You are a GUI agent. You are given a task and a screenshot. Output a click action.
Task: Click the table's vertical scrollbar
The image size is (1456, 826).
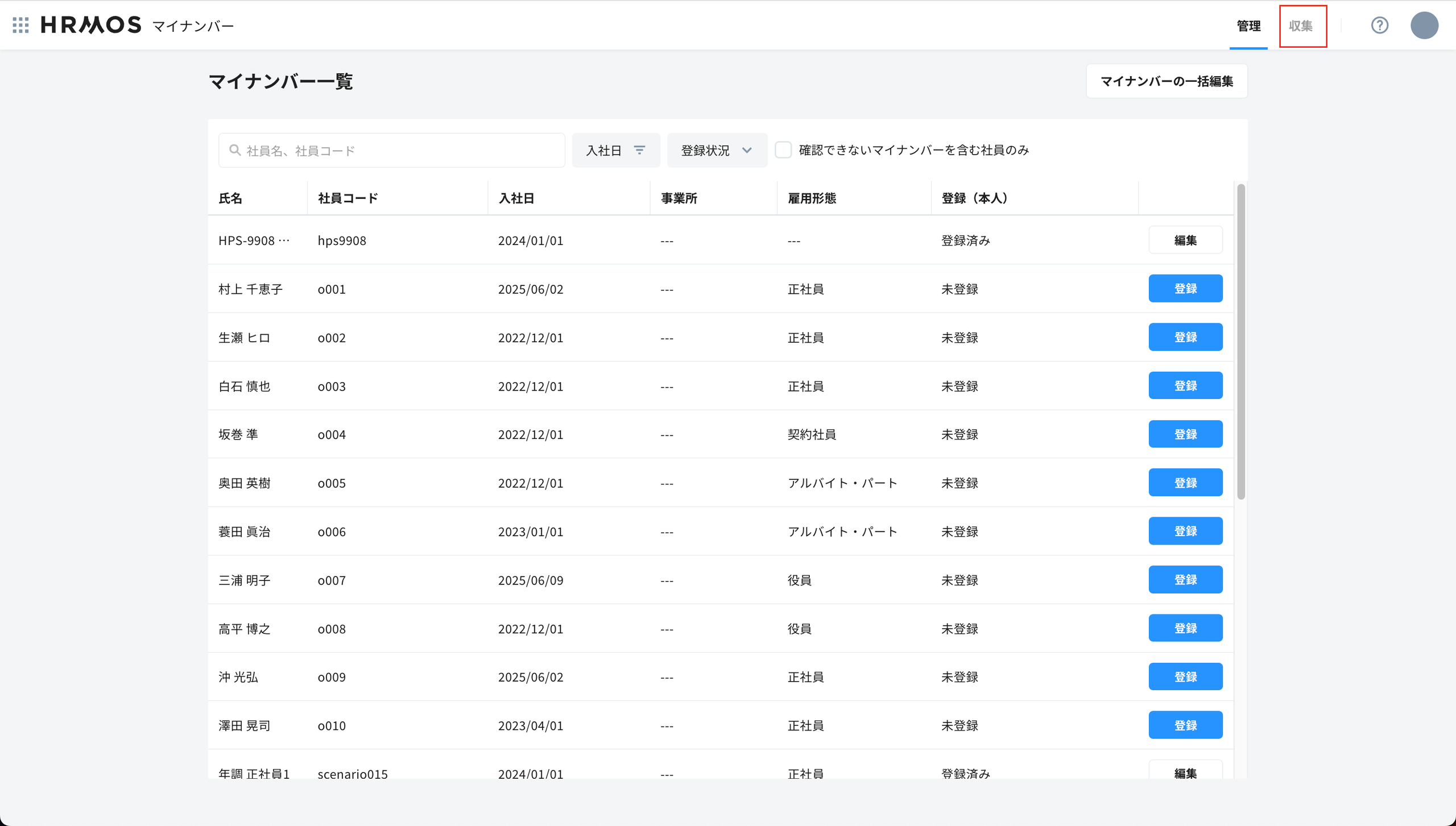[1241, 341]
